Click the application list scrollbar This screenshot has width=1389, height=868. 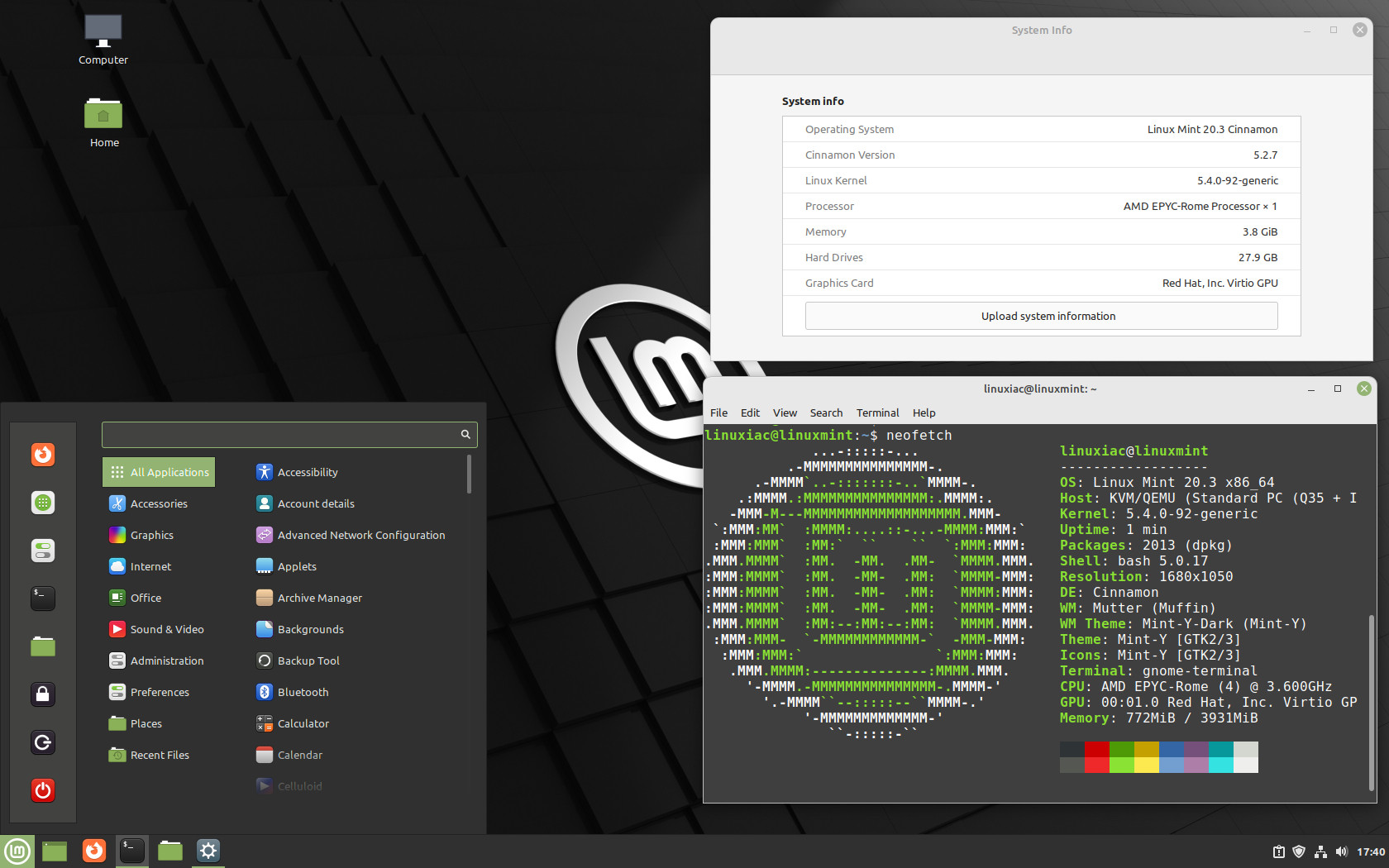pos(469,475)
